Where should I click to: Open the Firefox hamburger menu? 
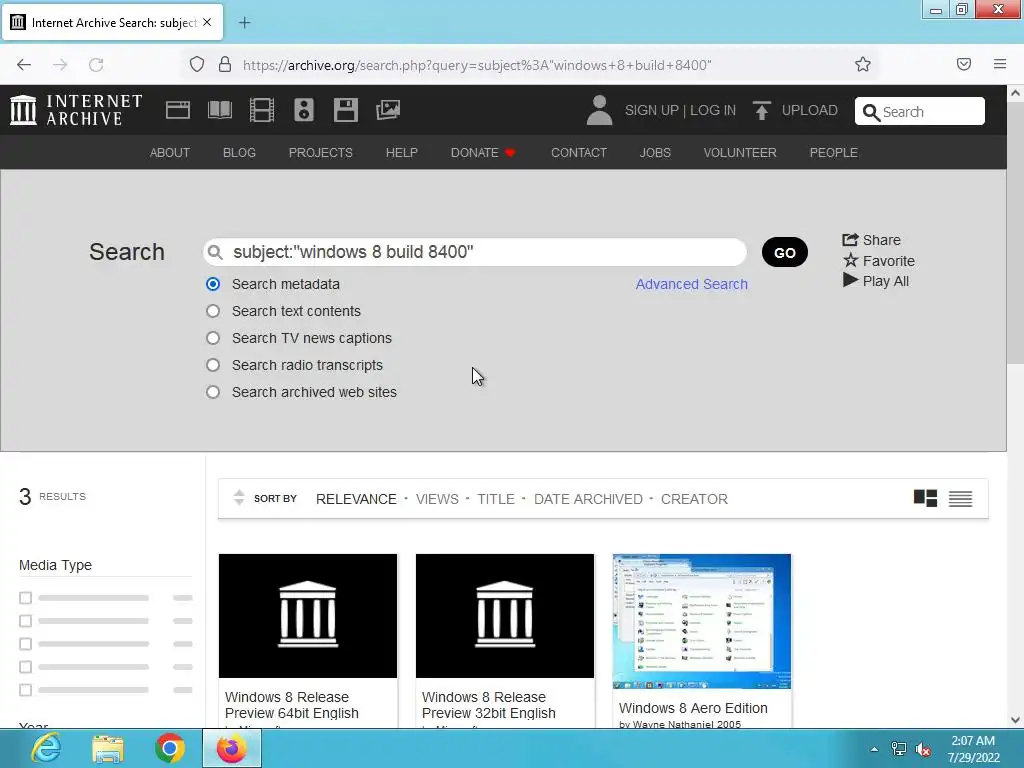(x=1000, y=64)
